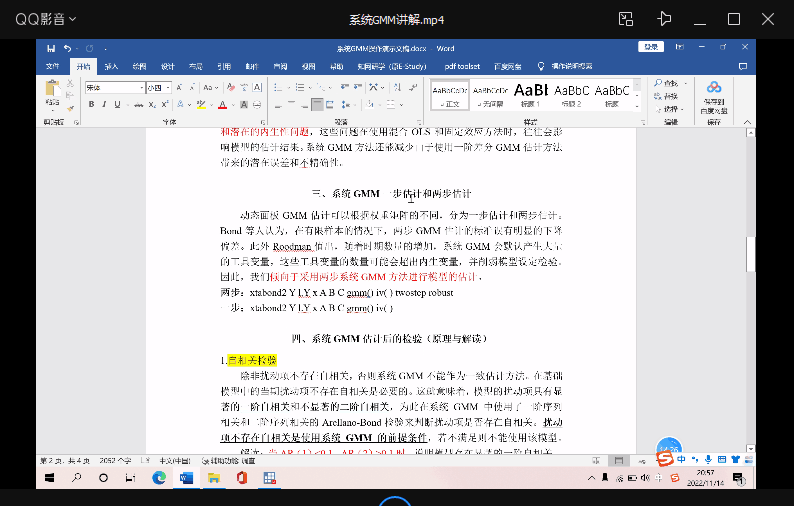
Task: Click the Word document vertical scrollbar thumb
Action: point(750,254)
